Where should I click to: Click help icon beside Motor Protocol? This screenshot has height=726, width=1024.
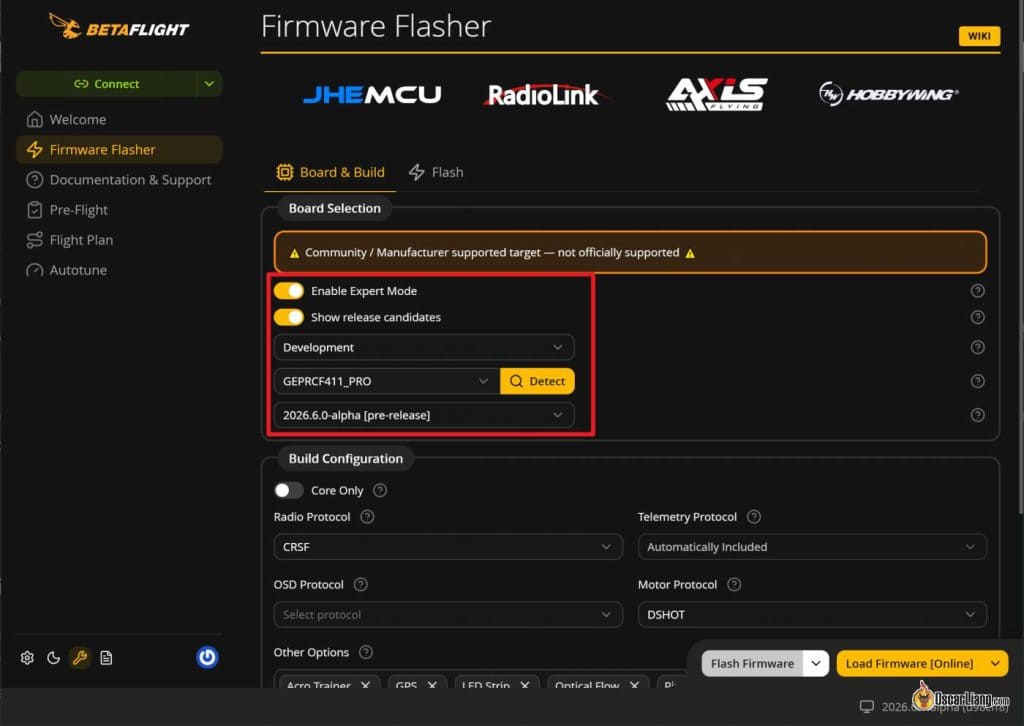[x=734, y=585]
